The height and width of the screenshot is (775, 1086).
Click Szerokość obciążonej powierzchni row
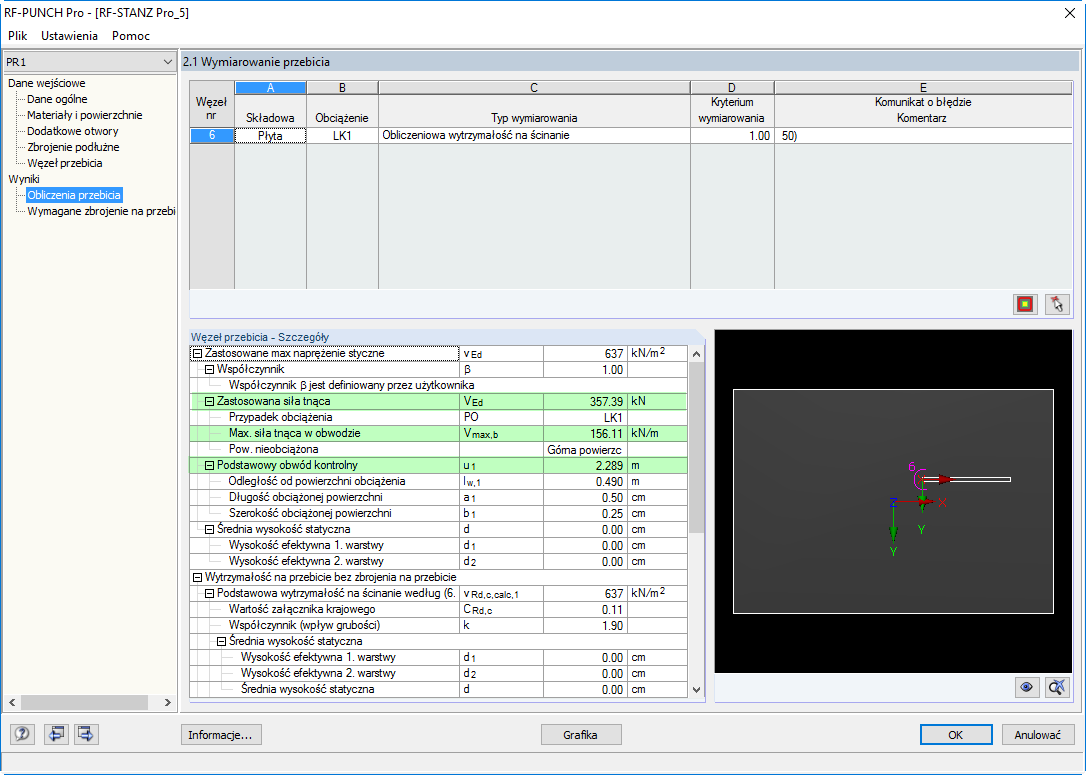(438, 513)
